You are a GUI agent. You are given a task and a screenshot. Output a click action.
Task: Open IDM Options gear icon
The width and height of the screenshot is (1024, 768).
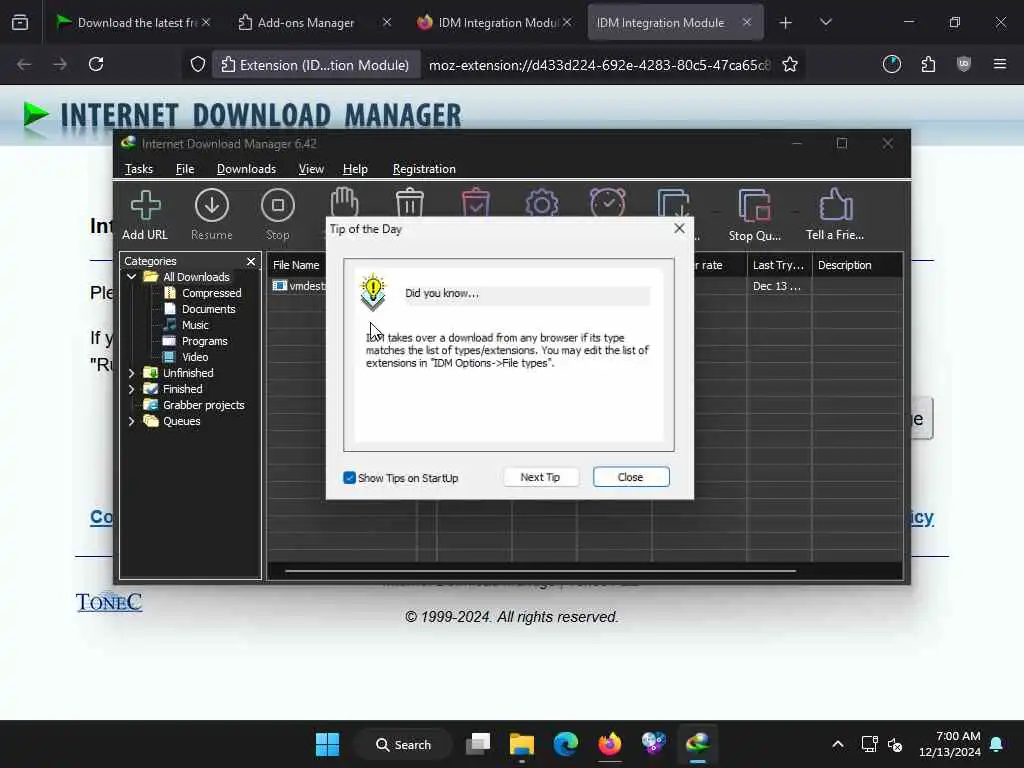click(x=542, y=202)
